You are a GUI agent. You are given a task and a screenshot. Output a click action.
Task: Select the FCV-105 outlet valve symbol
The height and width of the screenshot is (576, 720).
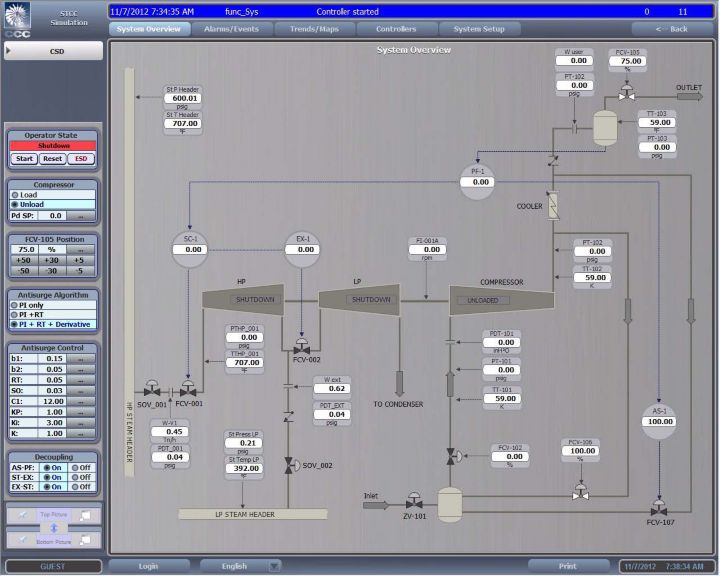tap(626, 92)
